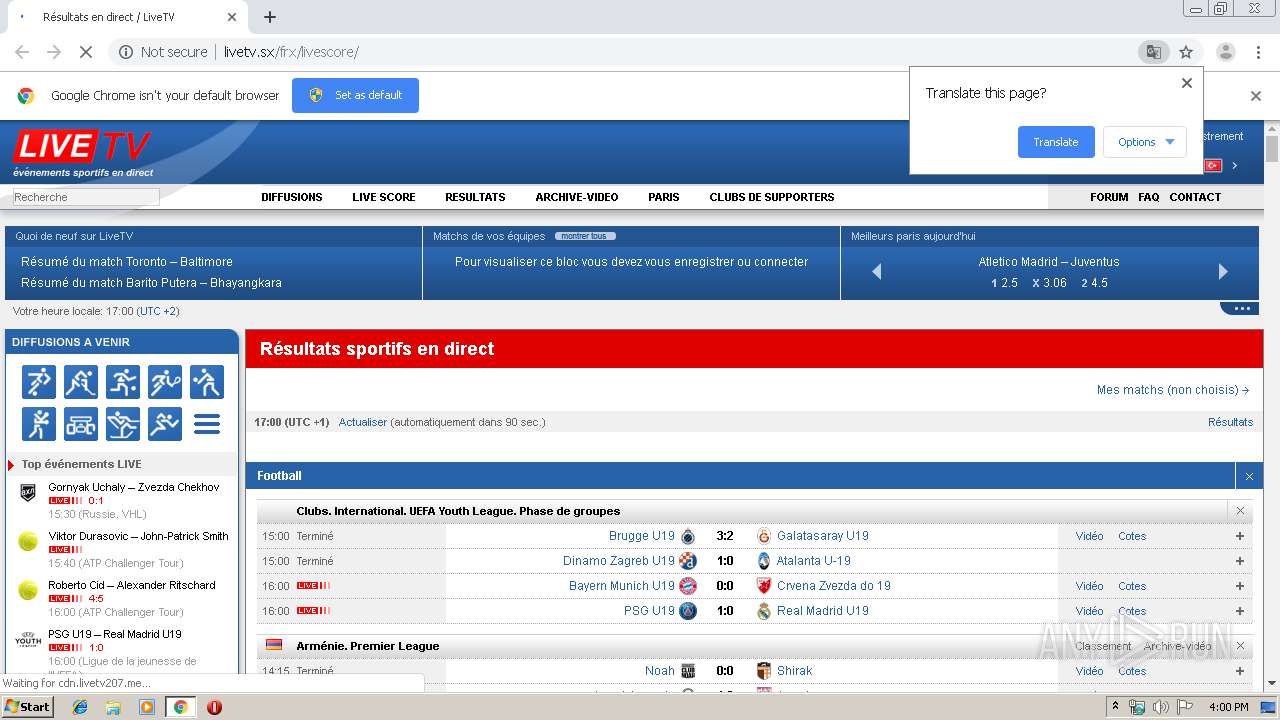Open the Toronto – Baltimore match summary
The width and height of the screenshot is (1280, 720).
pos(127,262)
